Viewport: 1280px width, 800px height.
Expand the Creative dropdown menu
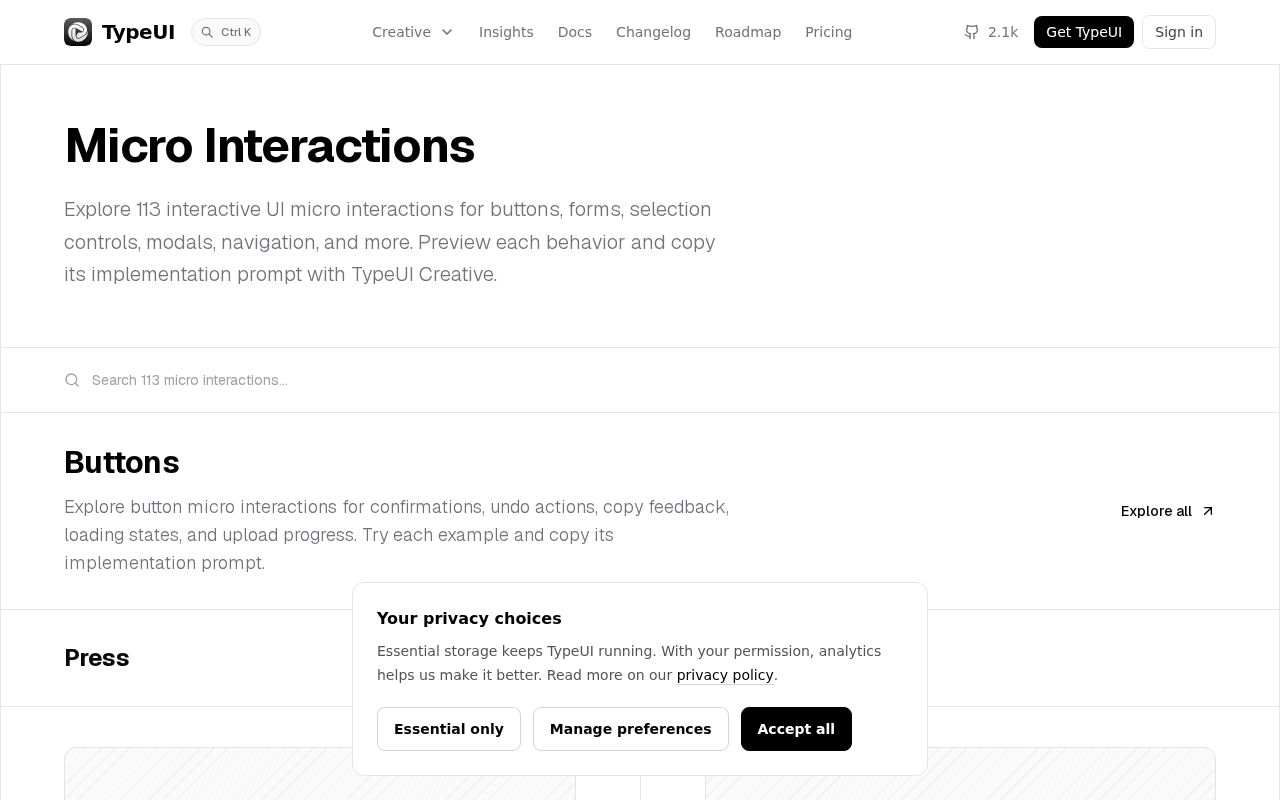click(413, 32)
